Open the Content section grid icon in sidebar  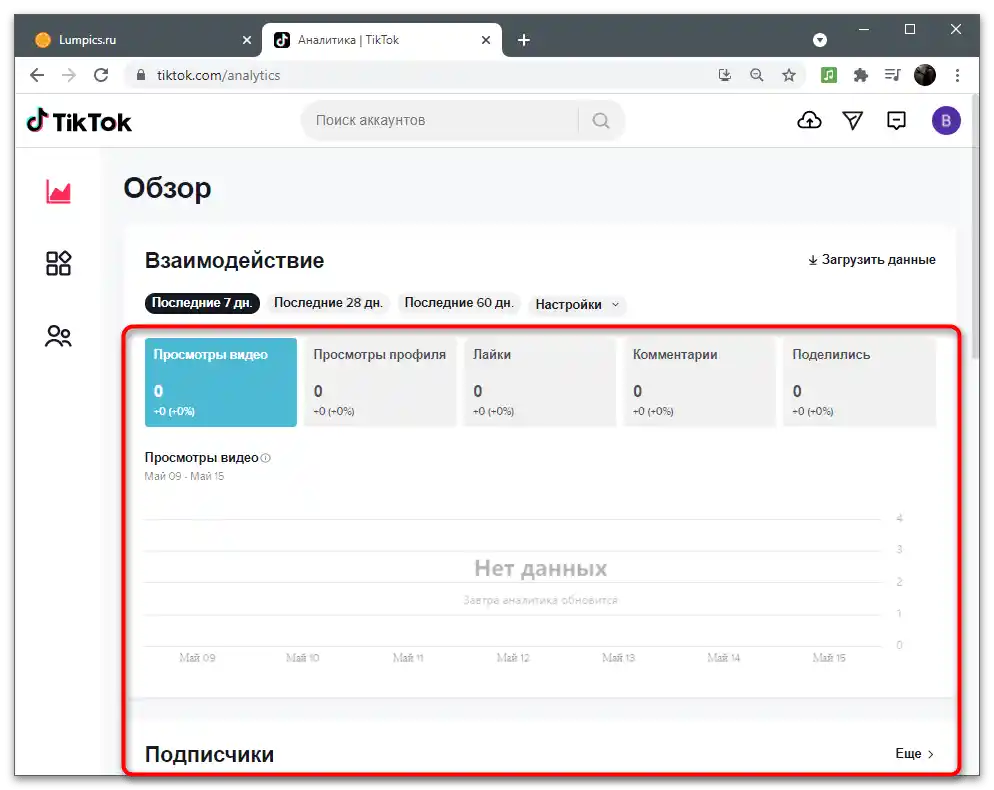pos(58,263)
